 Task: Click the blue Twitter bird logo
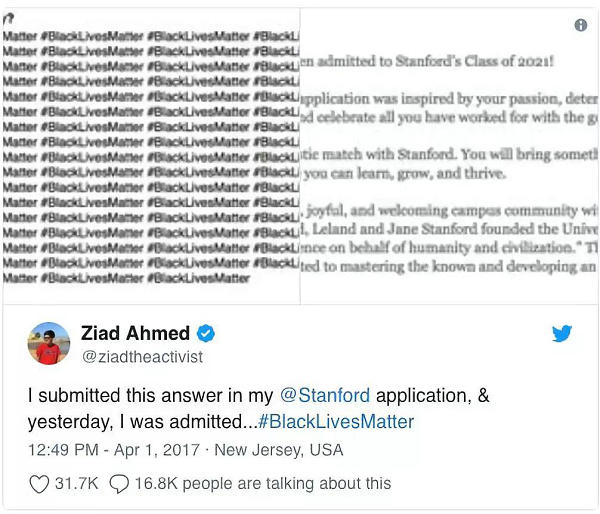click(562, 333)
